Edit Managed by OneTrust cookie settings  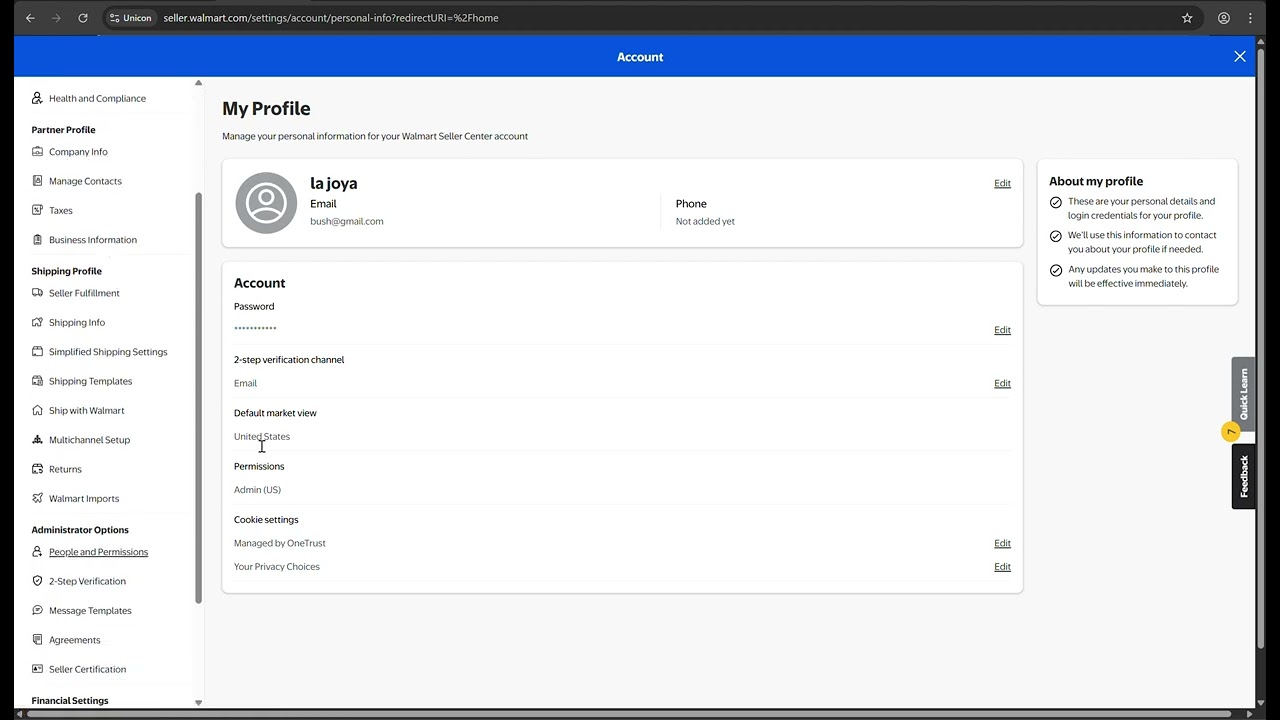[1002, 543]
